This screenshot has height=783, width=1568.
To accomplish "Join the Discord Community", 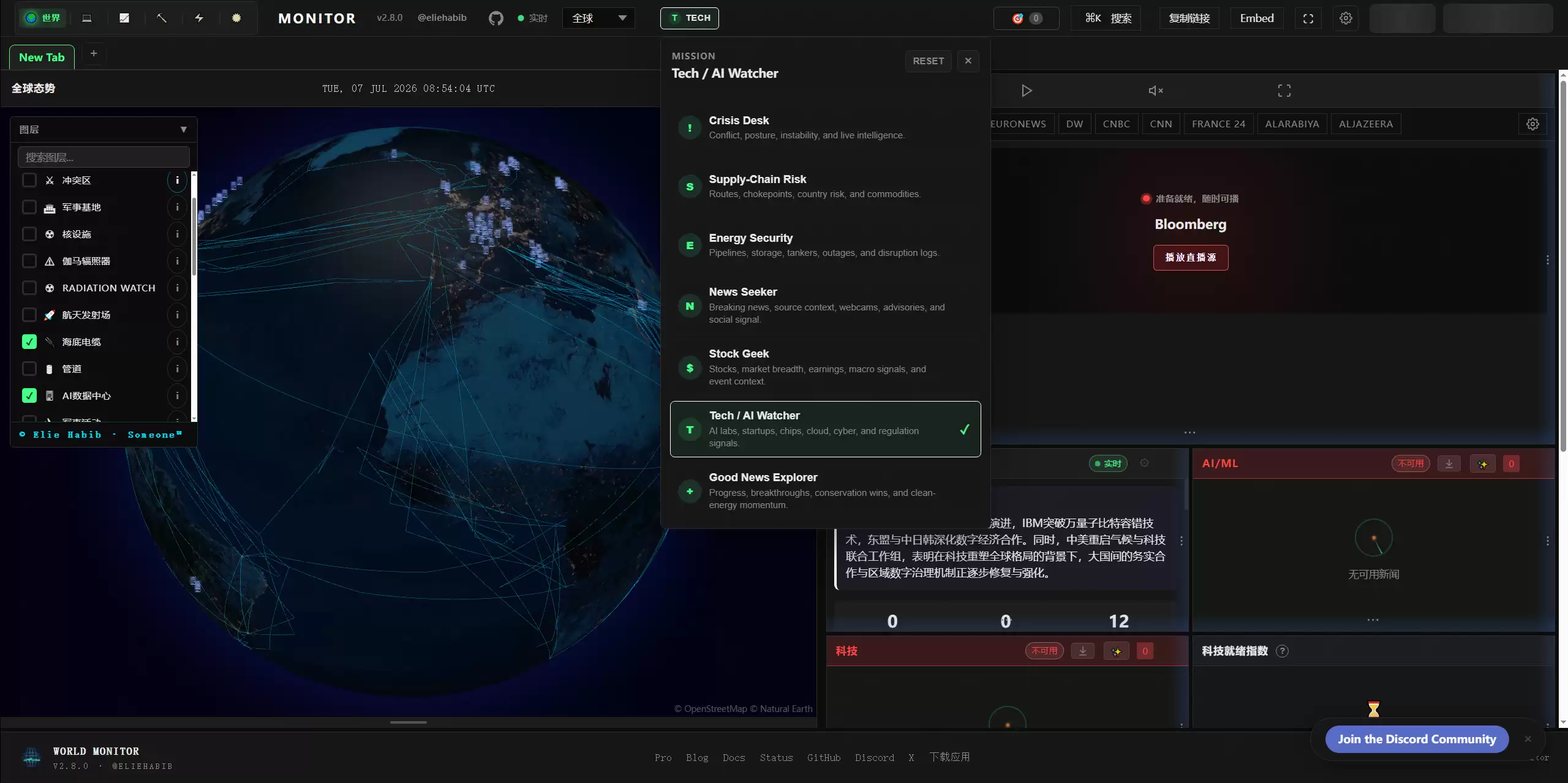I will (1417, 739).
